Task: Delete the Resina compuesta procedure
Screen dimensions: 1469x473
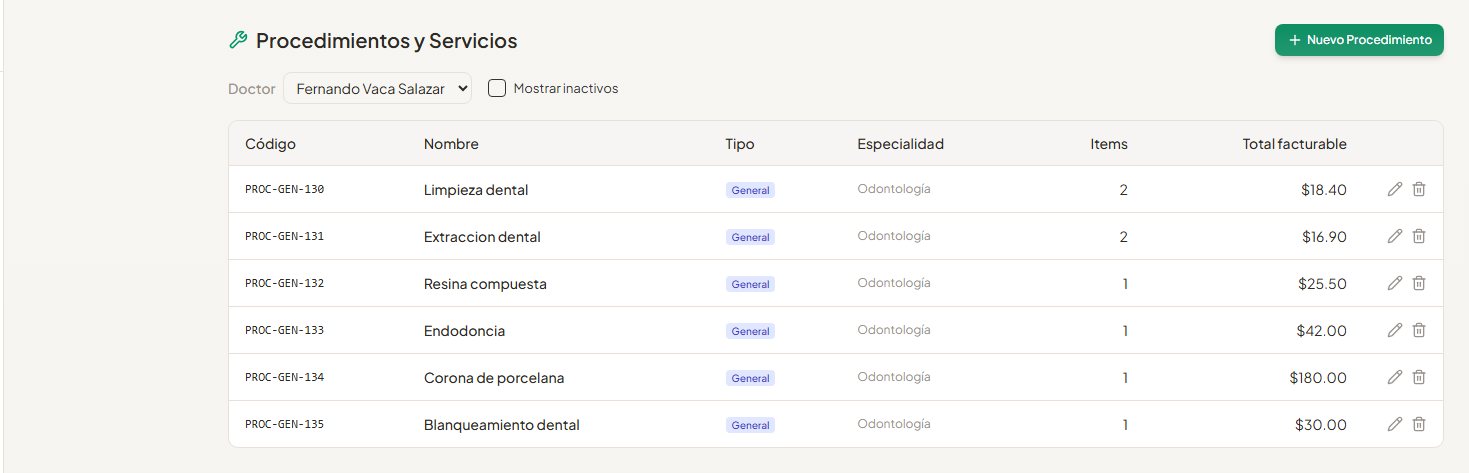Action: point(1419,283)
